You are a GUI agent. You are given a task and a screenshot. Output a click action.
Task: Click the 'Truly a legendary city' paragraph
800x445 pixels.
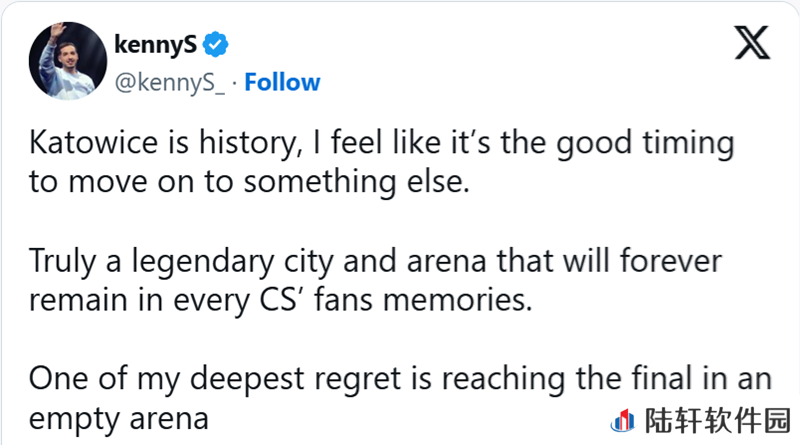[376, 280]
